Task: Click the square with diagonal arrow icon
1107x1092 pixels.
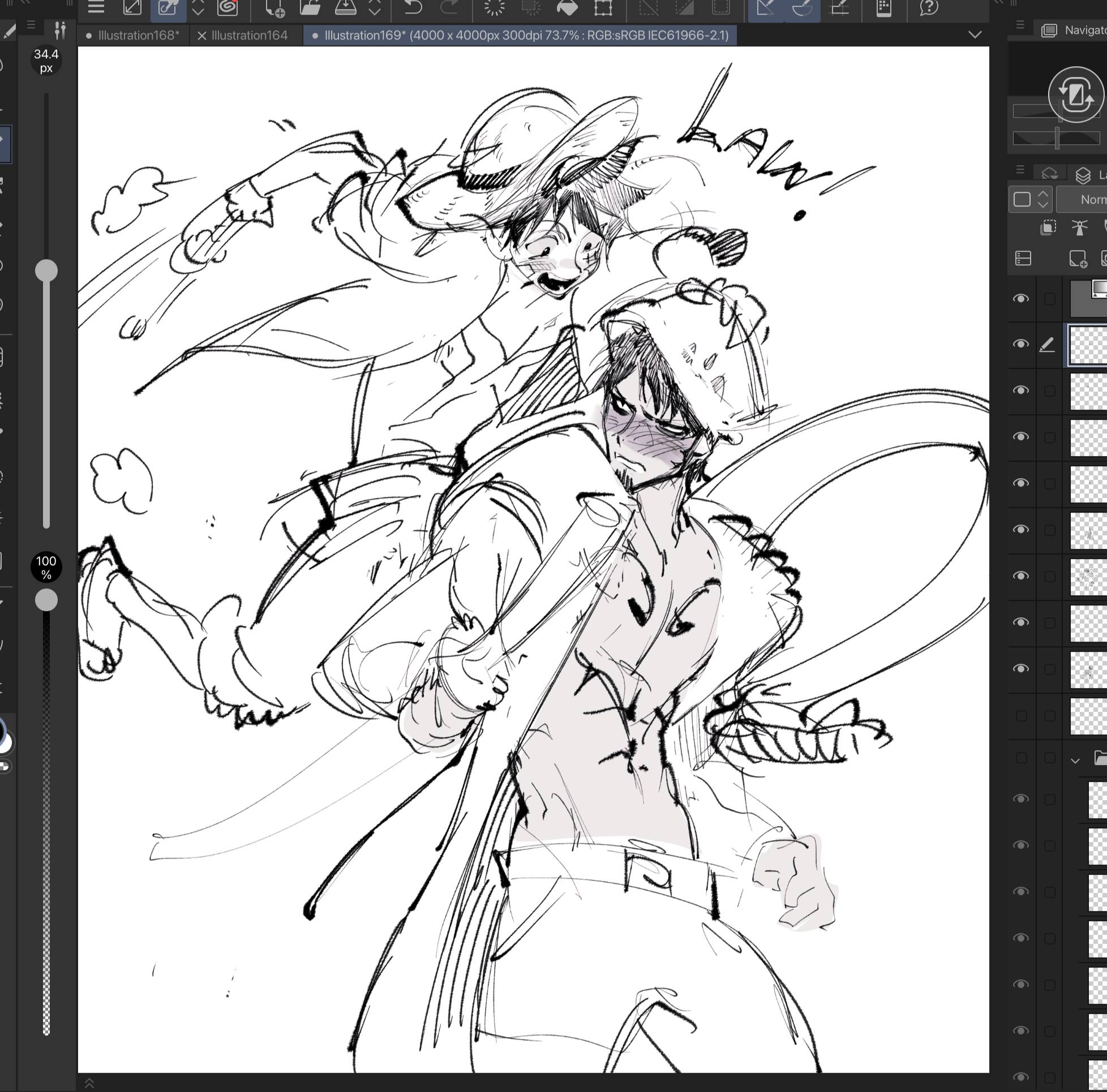Action: tap(132, 7)
